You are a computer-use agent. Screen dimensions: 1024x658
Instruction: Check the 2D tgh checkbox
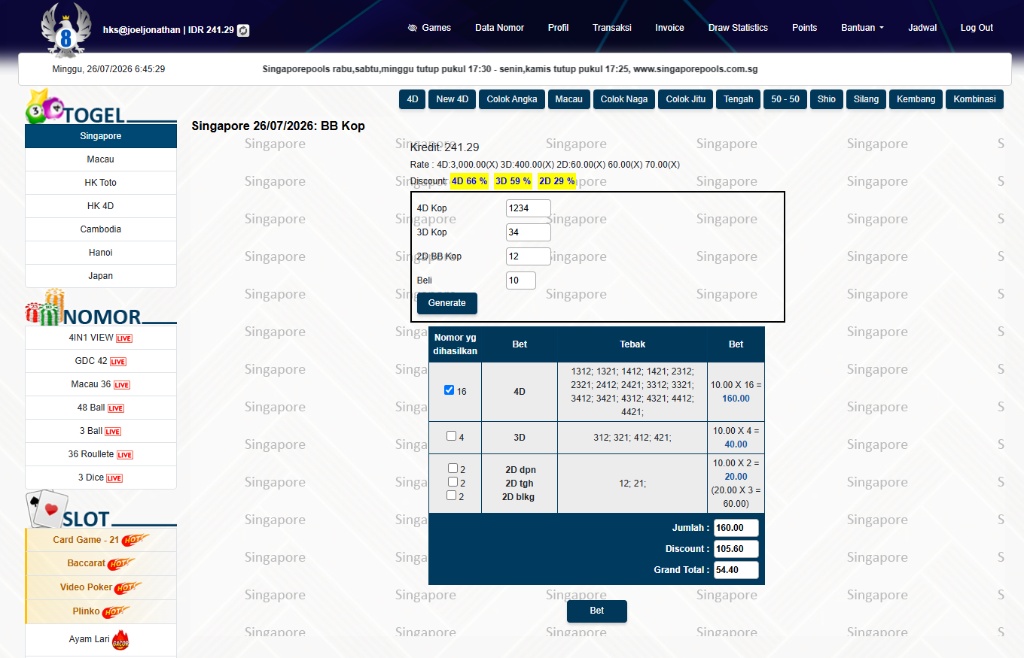[452, 482]
